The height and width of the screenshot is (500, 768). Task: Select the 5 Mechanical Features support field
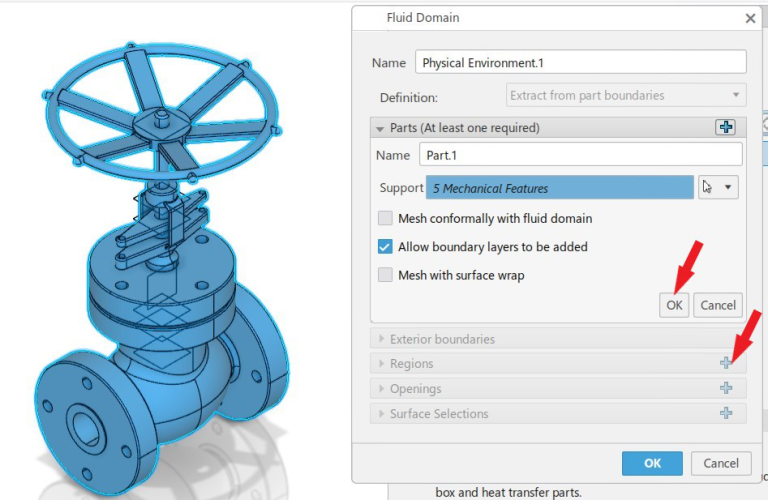pyautogui.click(x=560, y=188)
